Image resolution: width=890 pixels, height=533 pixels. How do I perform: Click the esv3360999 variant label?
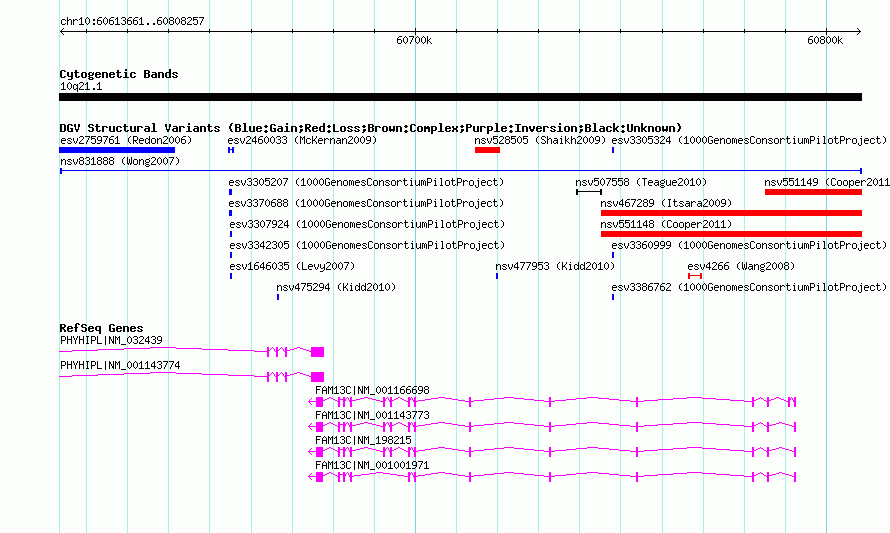[x=749, y=245]
